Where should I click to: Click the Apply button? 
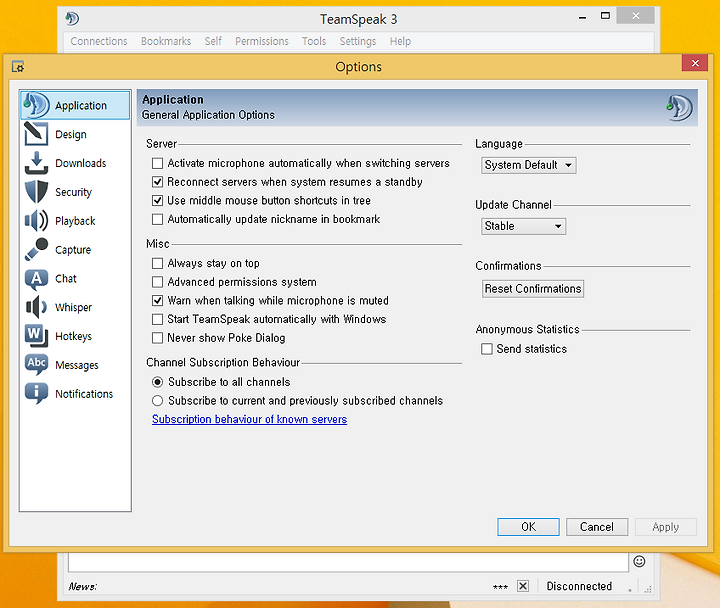(665, 527)
